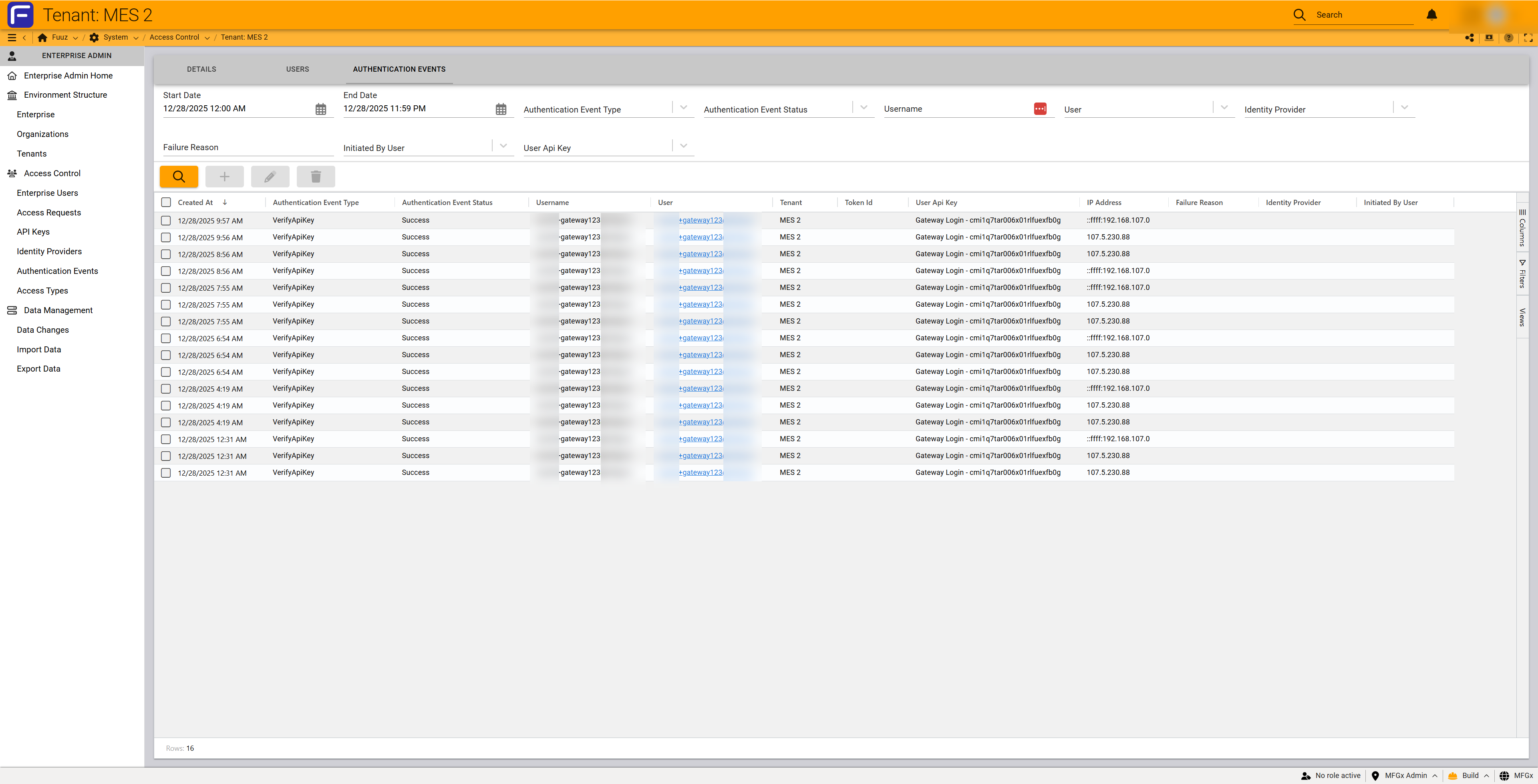Open Enterprise Admin Home in sidebar

[x=68, y=76]
